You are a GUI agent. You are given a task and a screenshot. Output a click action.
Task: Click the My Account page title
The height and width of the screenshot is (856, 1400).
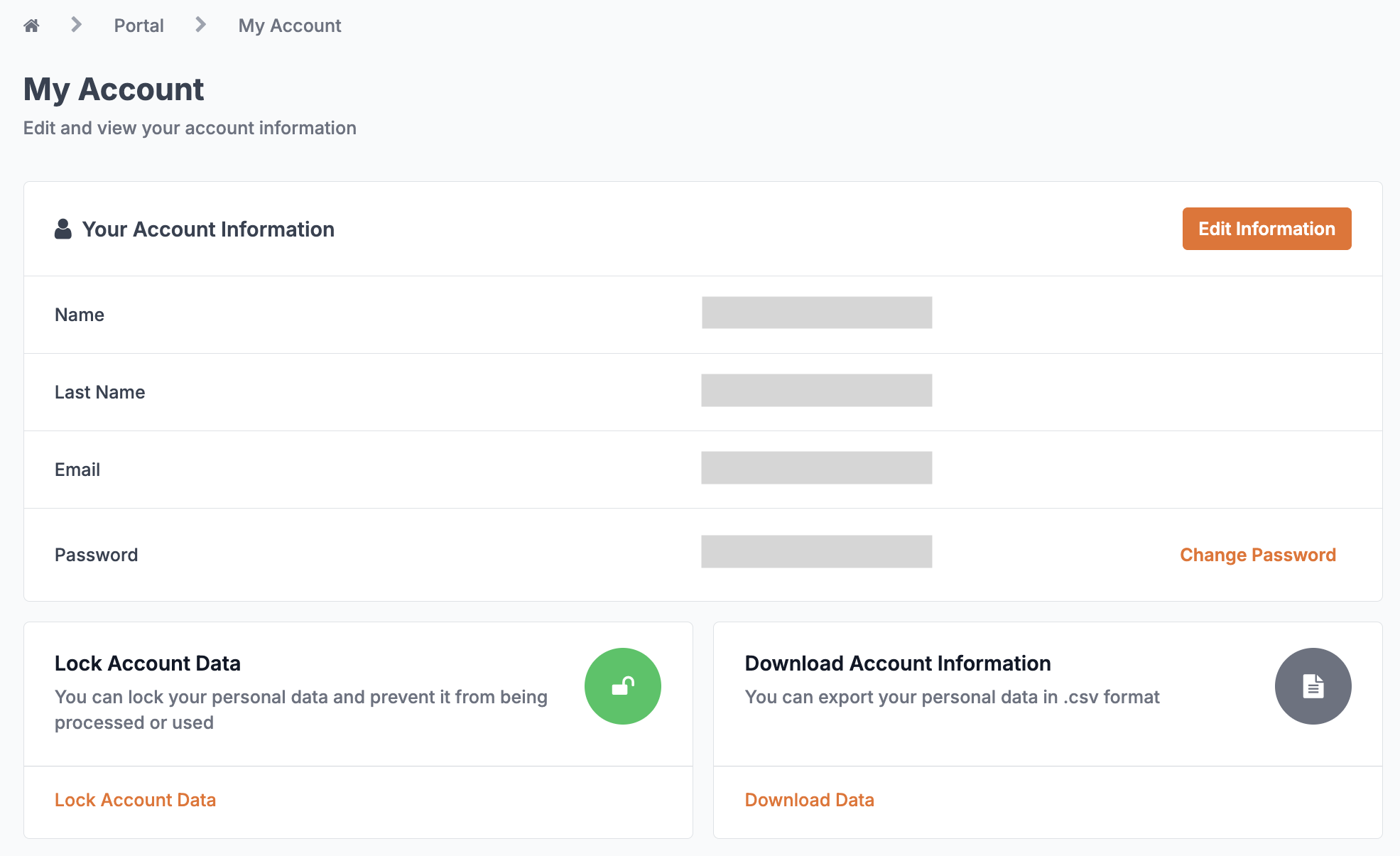pos(114,90)
